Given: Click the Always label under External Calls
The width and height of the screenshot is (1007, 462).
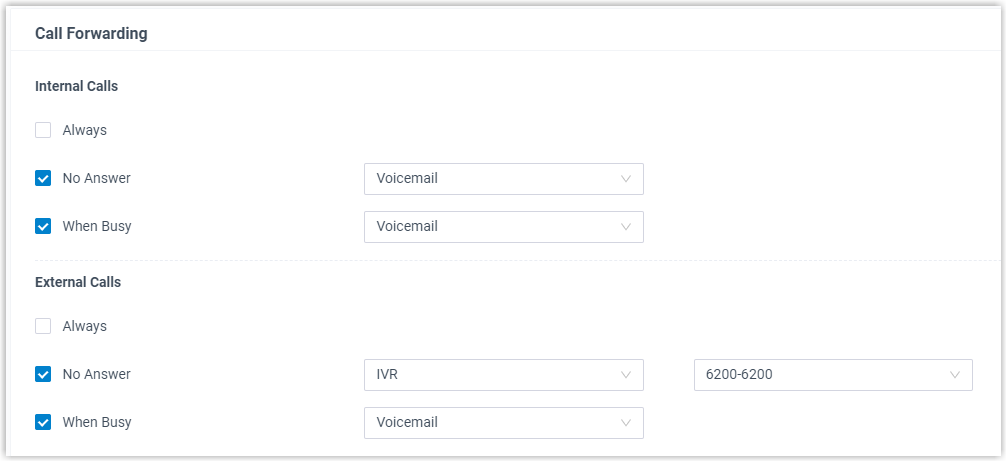Looking at the screenshot, I should [84, 326].
